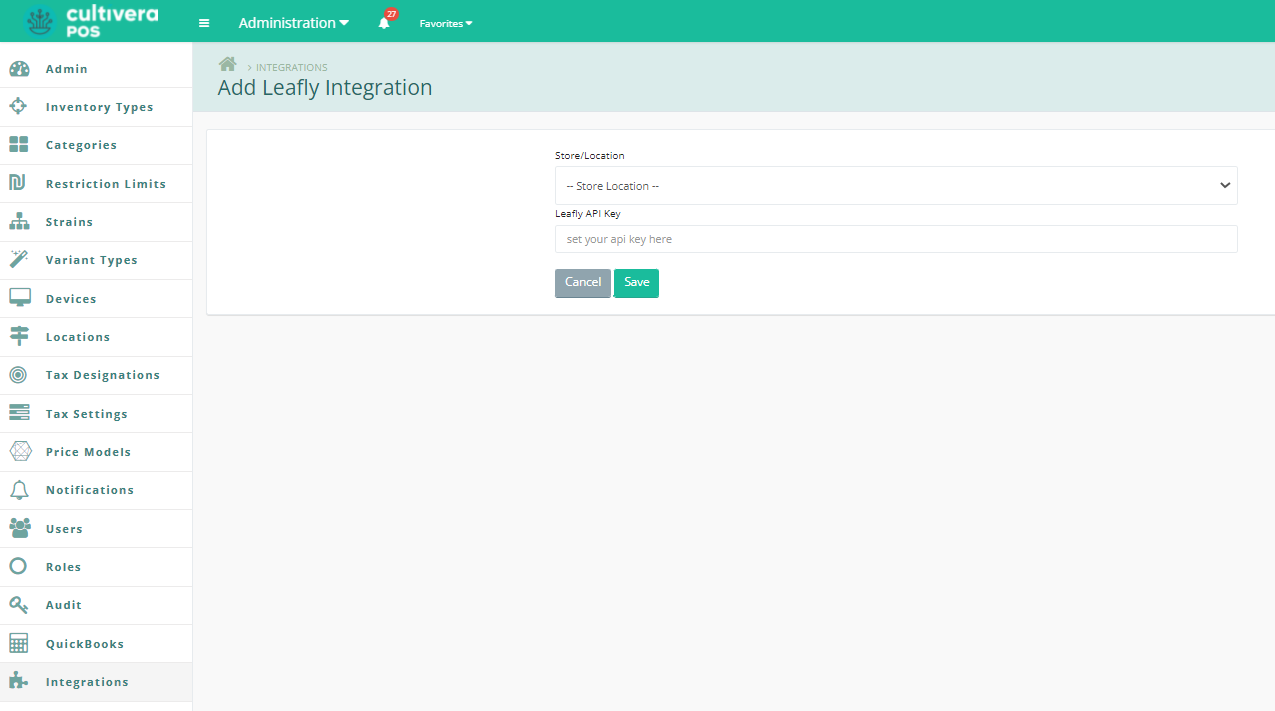Go to Users management

[96, 529]
